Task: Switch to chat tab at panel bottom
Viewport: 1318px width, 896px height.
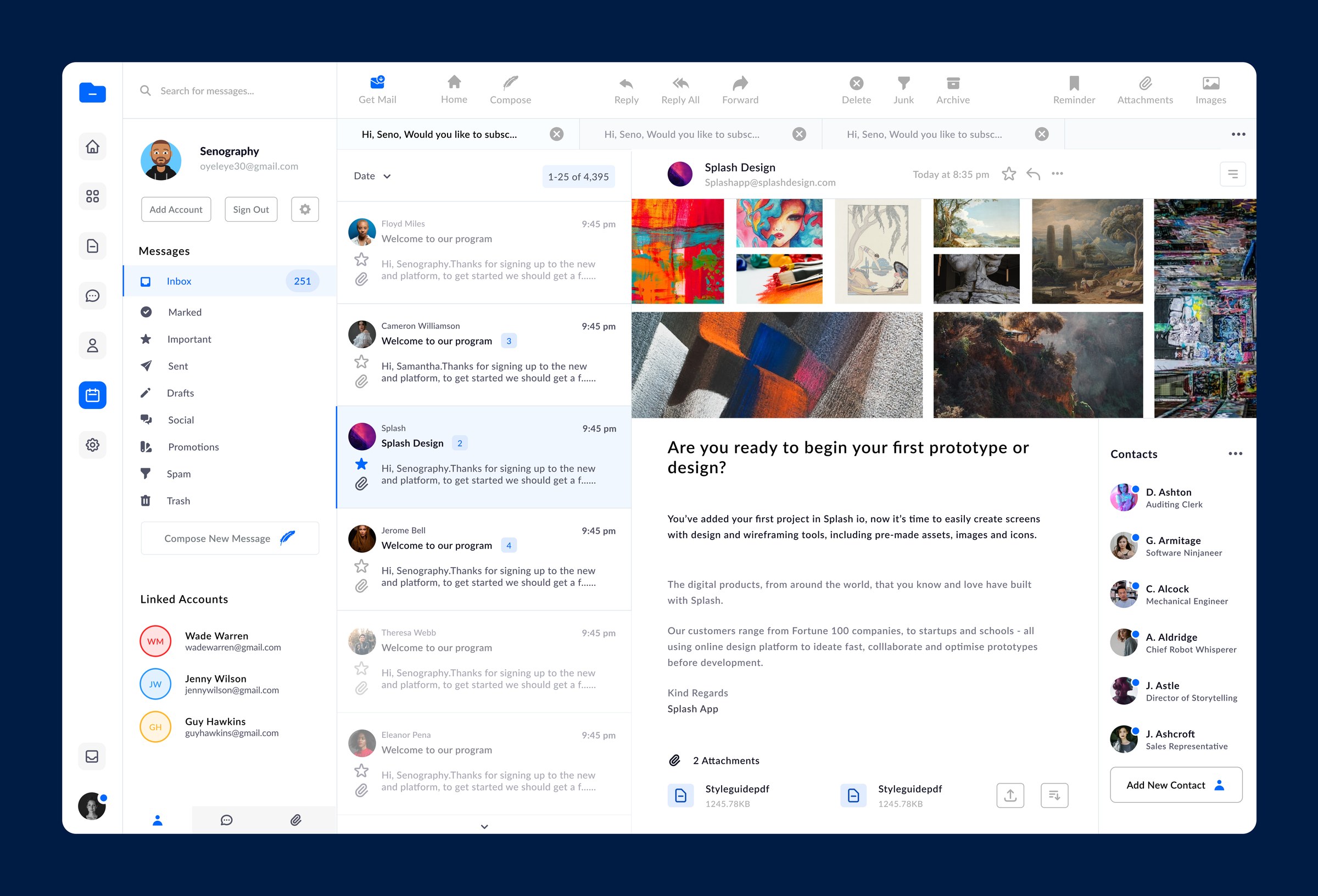Action: 226,820
